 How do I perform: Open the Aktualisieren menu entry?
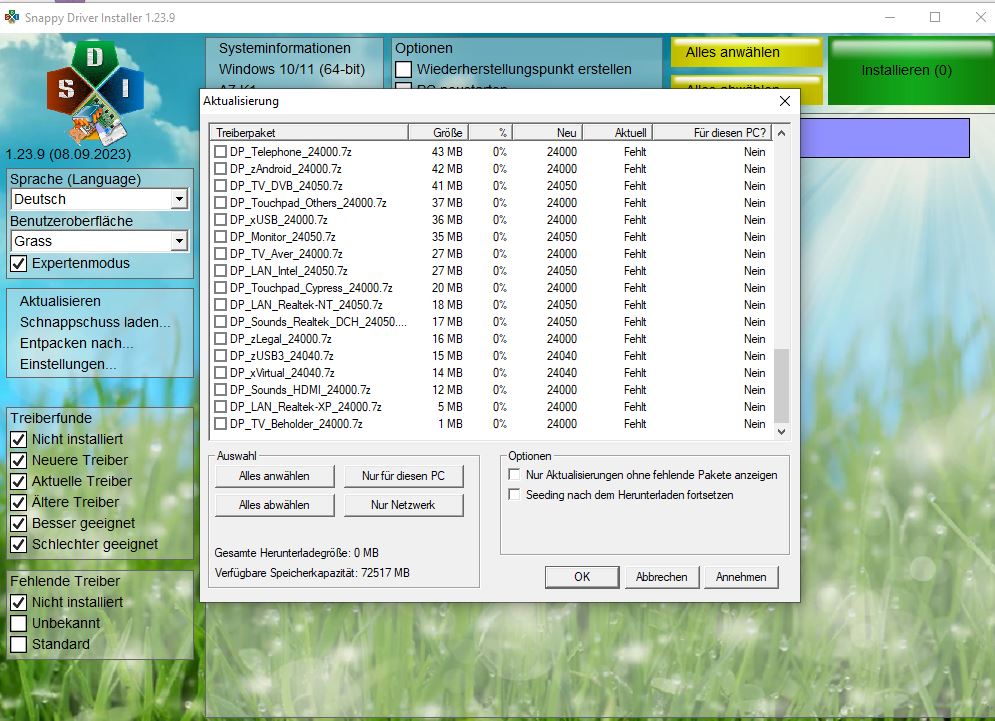(x=60, y=301)
